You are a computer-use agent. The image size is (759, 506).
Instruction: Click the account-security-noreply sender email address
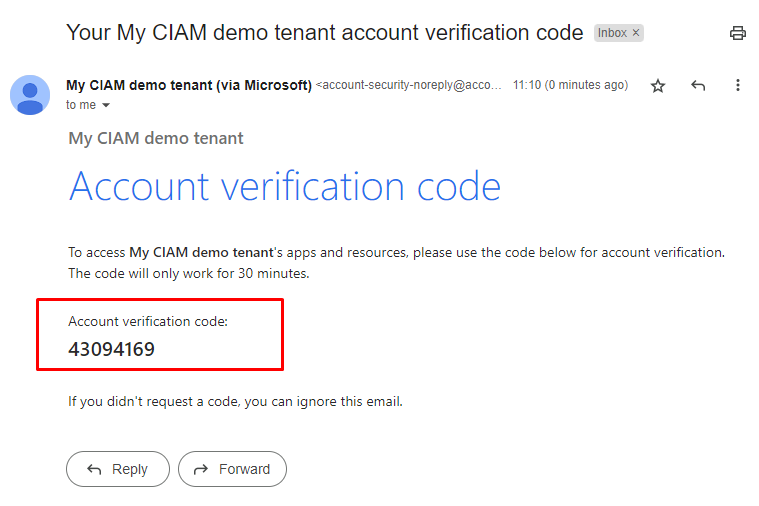click(x=410, y=86)
